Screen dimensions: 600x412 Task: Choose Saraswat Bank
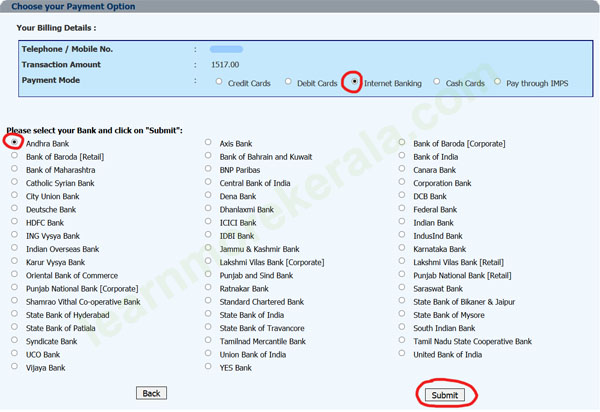[x=402, y=287]
